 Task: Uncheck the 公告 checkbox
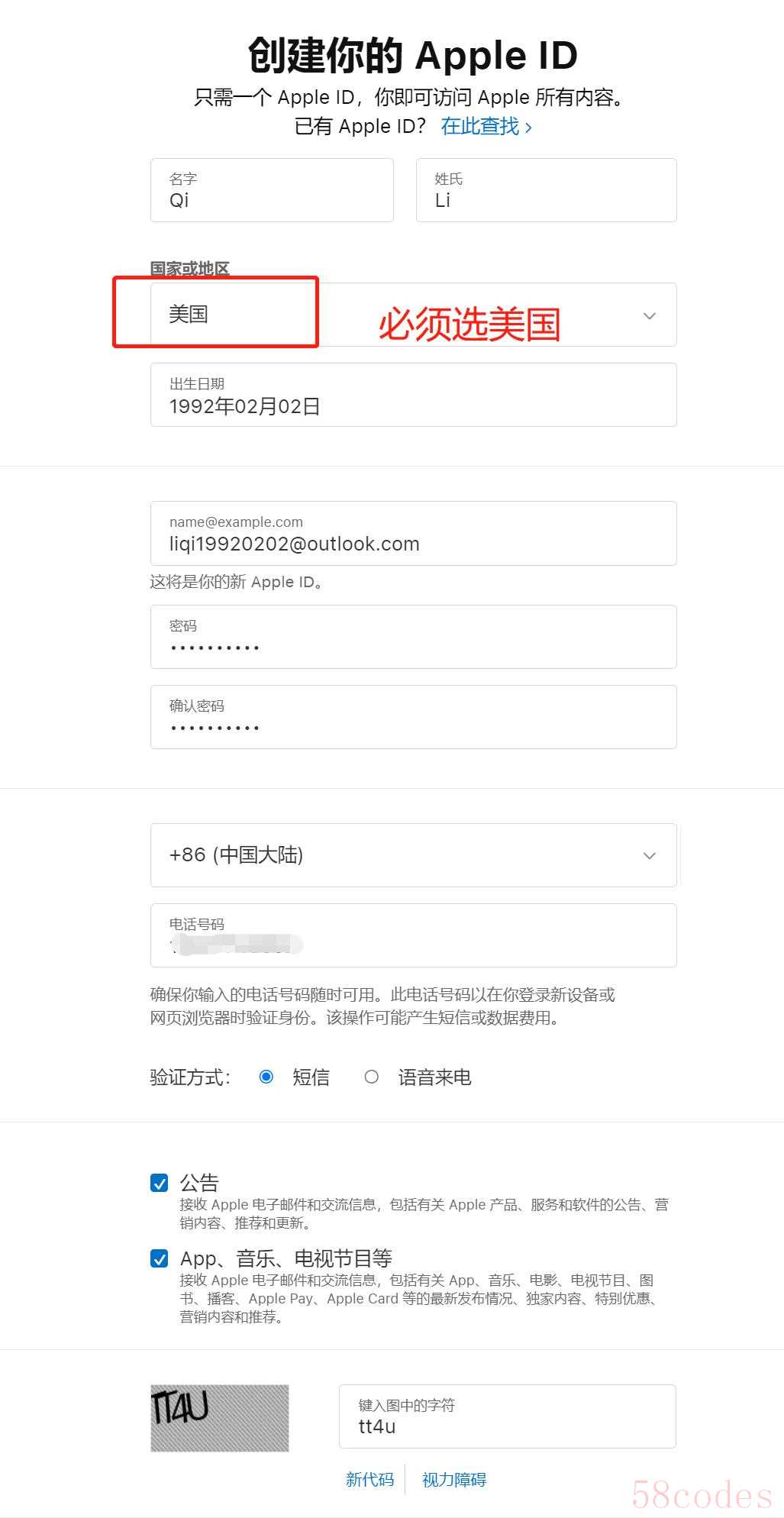(x=160, y=1183)
